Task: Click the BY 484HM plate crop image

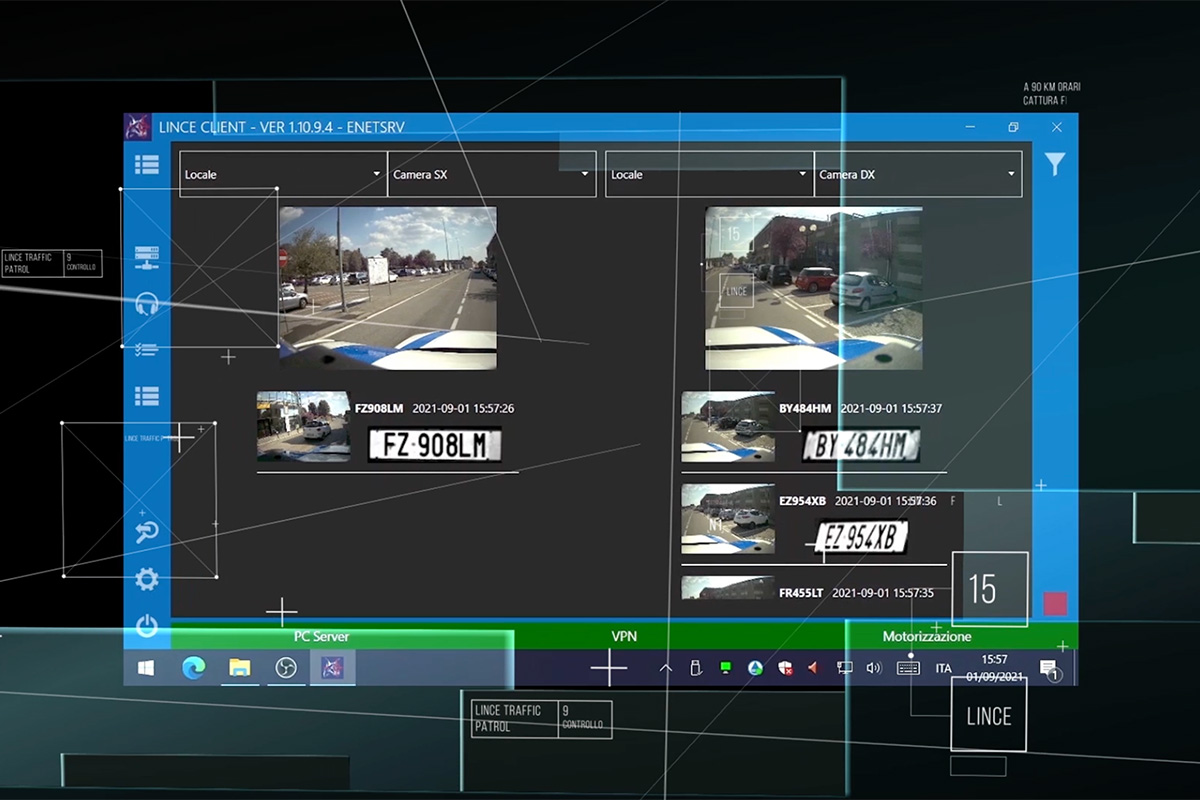Action: [861, 445]
